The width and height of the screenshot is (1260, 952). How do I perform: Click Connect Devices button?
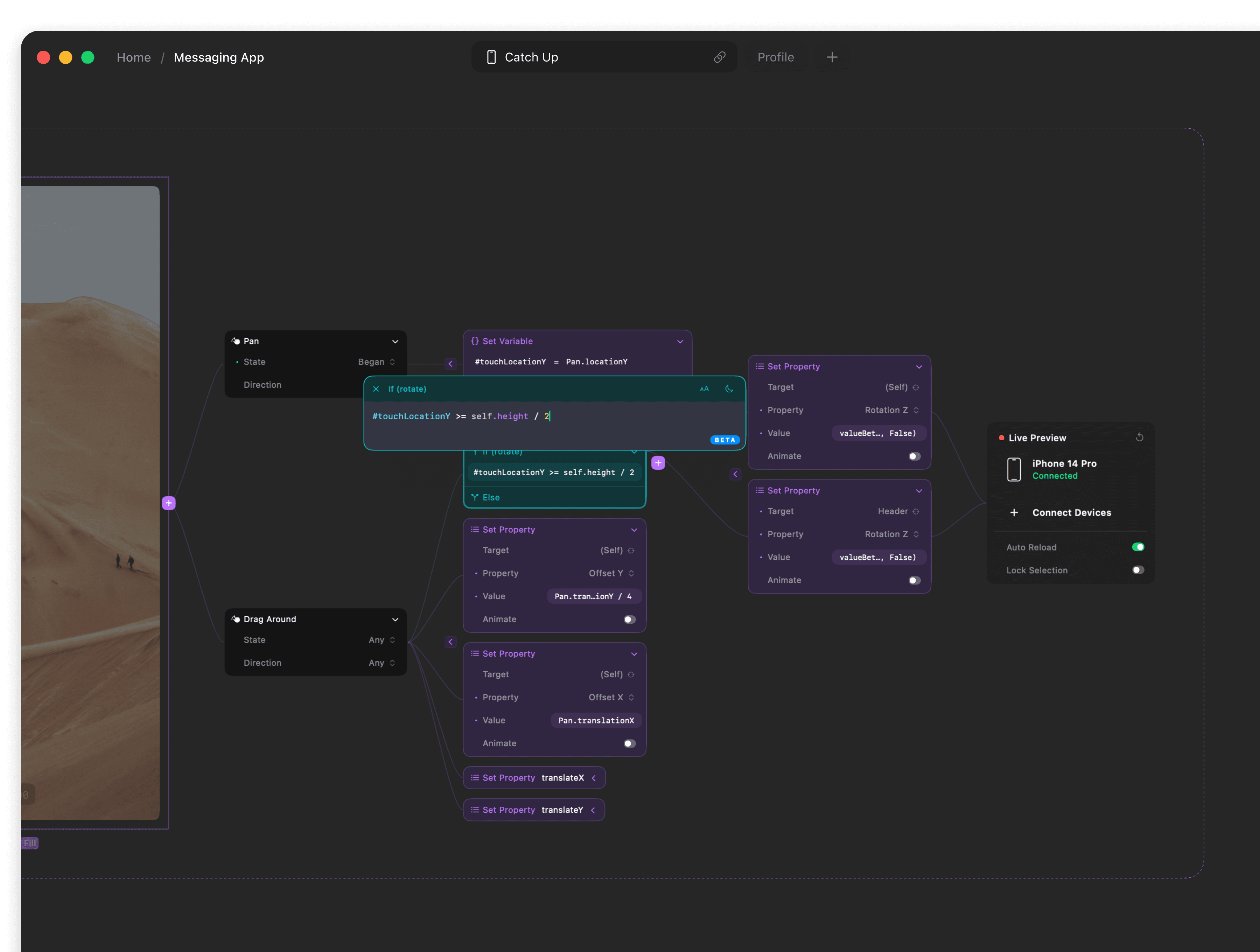tap(1071, 512)
